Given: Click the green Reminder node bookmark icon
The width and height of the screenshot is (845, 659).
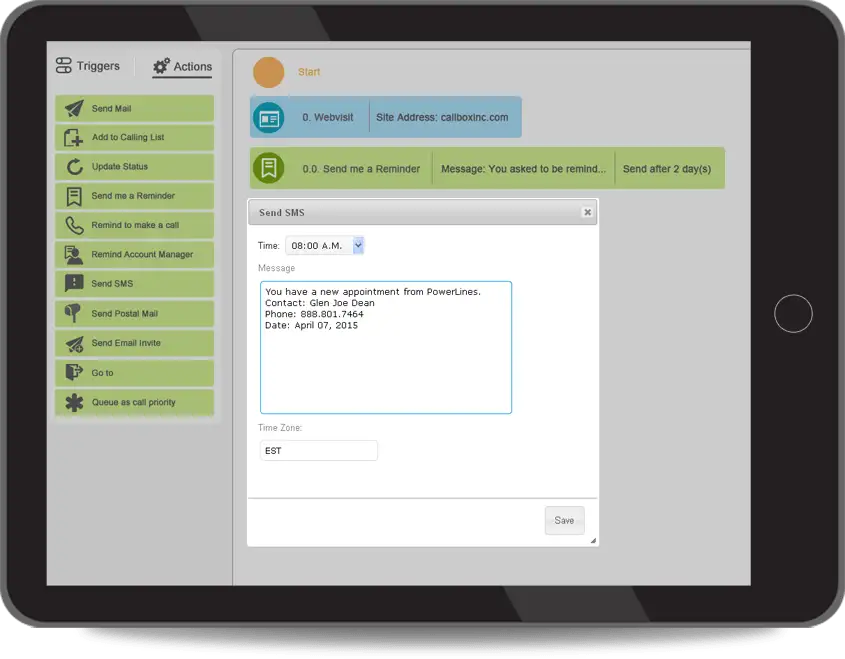Looking at the screenshot, I should (x=268, y=168).
